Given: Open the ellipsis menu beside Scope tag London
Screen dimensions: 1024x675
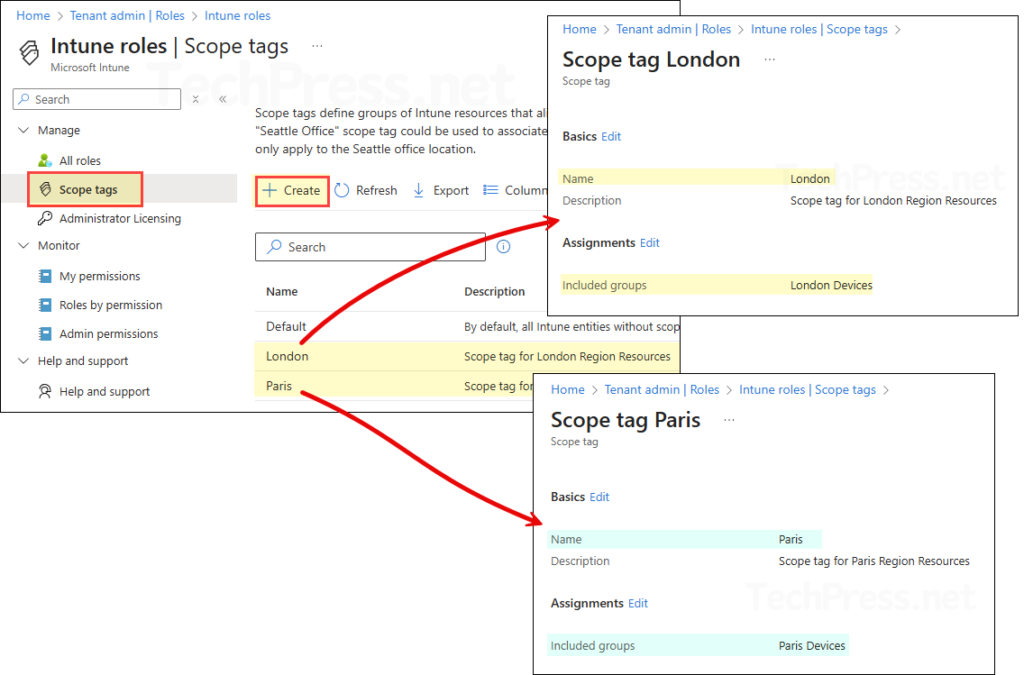Looking at the screenshot, I should [770, 59].
